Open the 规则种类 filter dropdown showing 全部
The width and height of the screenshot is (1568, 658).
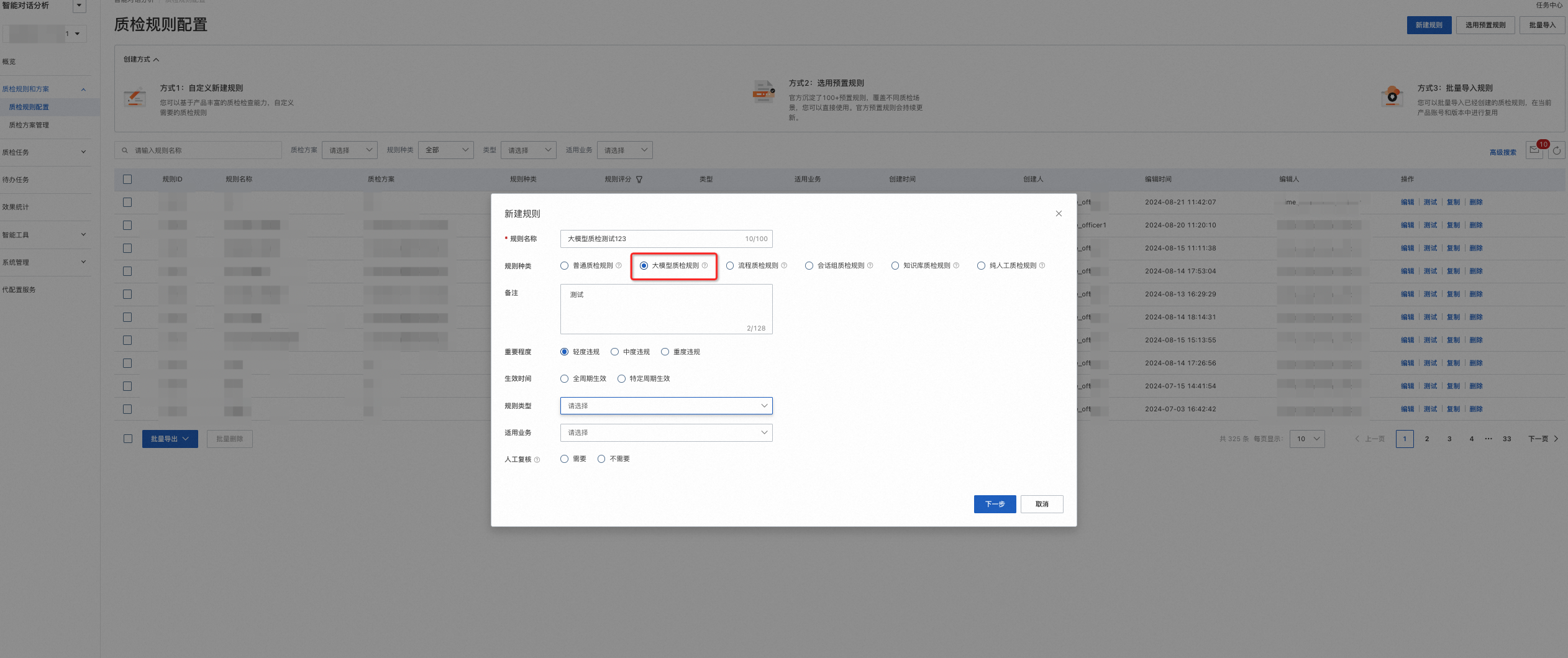click(x=446, y=150)
